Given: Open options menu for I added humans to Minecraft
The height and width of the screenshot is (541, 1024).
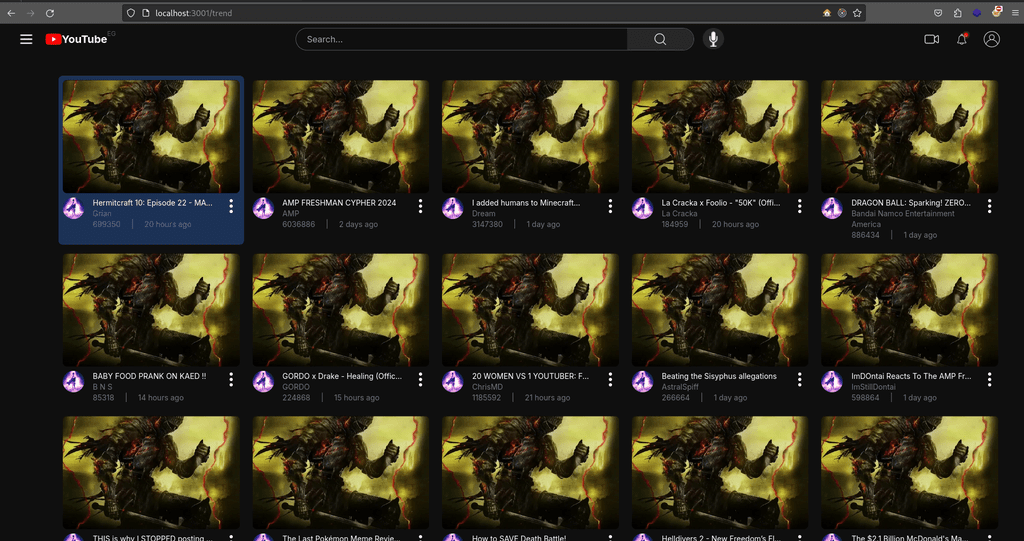Looking at the screenshot, I should pos(610,206).
